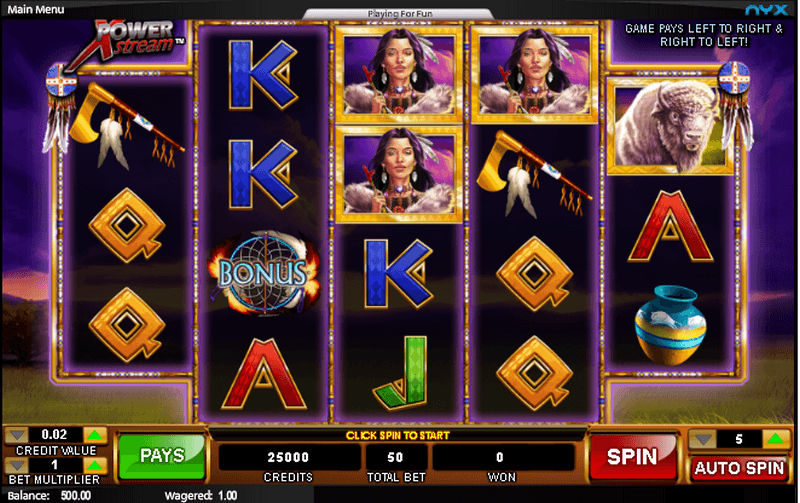
Task: Open the Main Menu
Action: click(36, 9)
